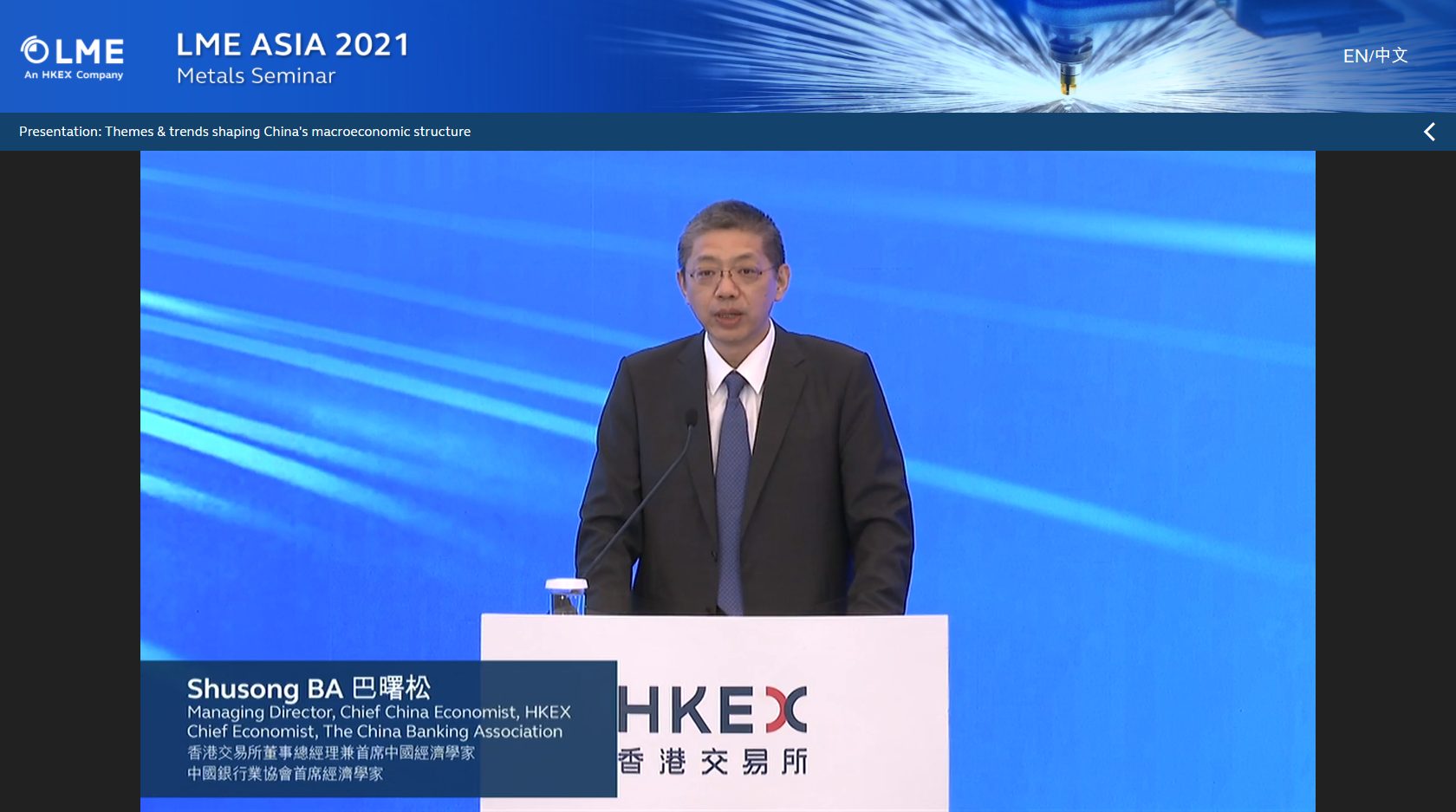The height and width of the screenshot is (812, 1456).
Task: Click the '中國銀行業協會首席經濟學家' caption line
Action: coord(285,773)
